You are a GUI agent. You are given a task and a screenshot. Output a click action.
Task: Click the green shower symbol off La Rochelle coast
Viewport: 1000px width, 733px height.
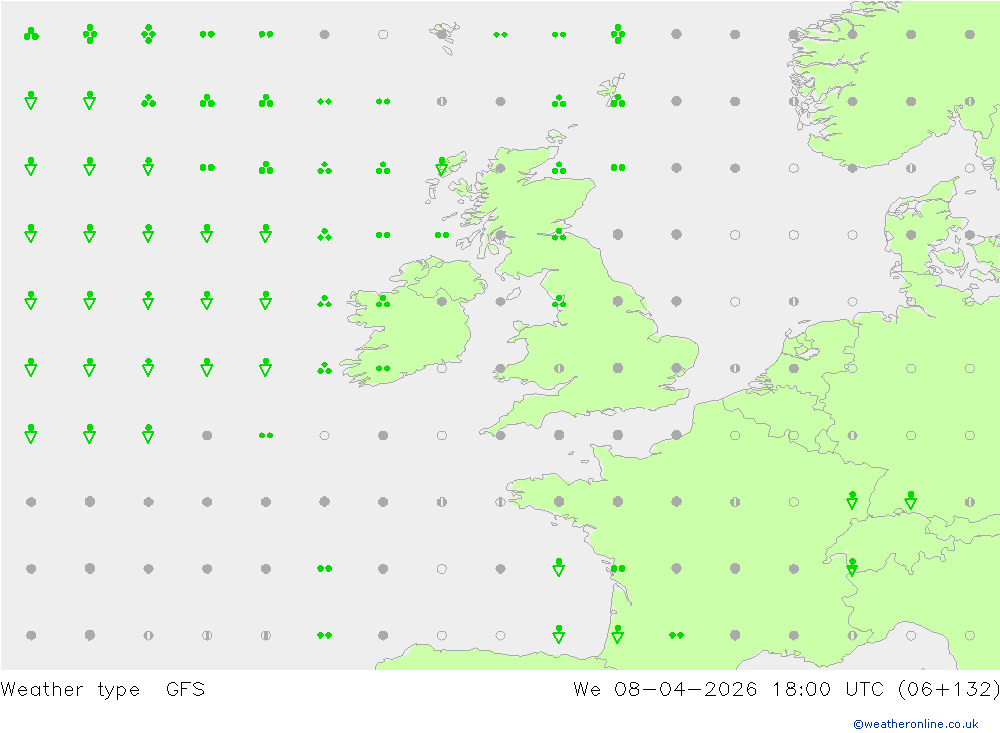[x=559, y=567]
